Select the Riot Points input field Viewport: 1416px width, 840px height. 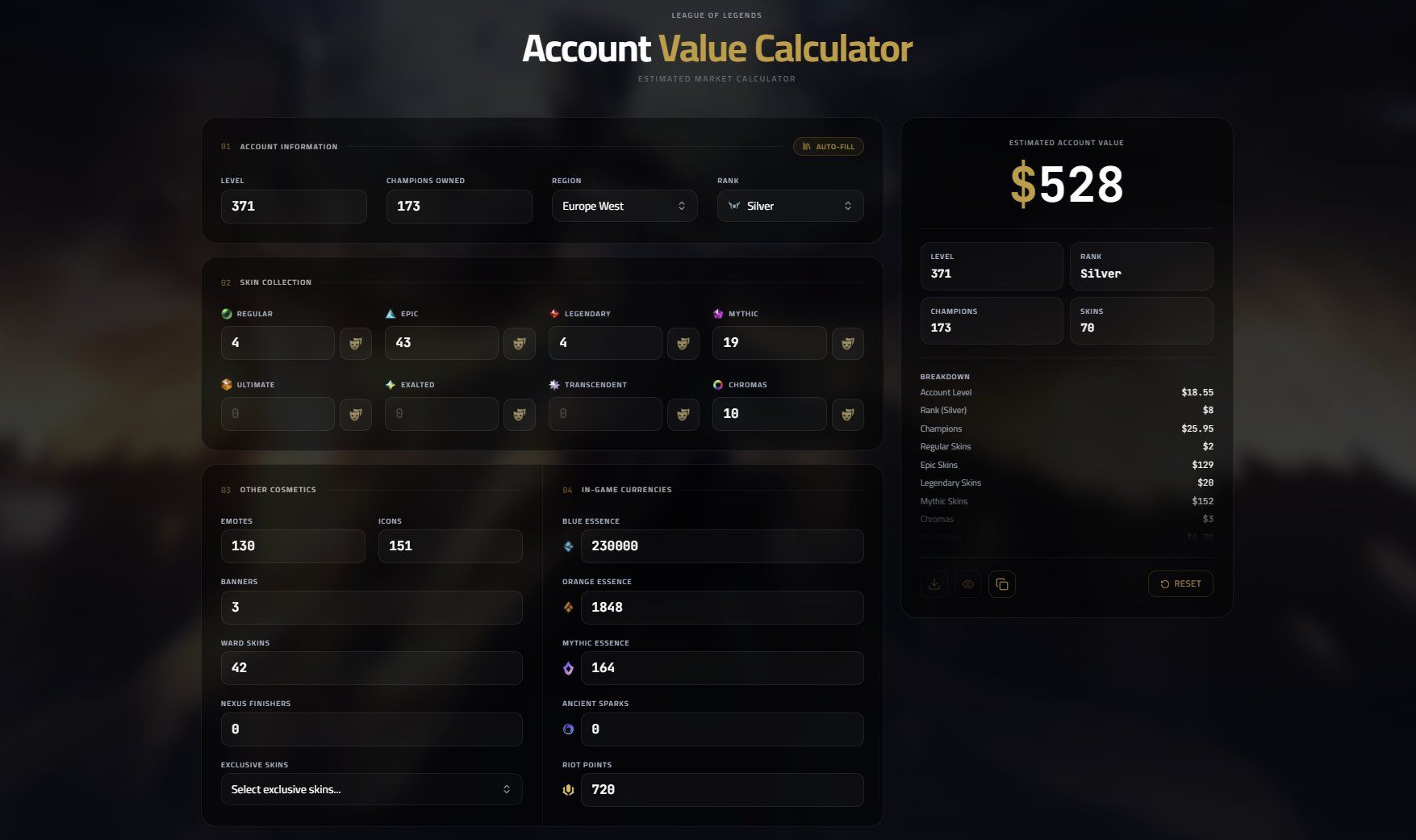click(x=722, y=790)
